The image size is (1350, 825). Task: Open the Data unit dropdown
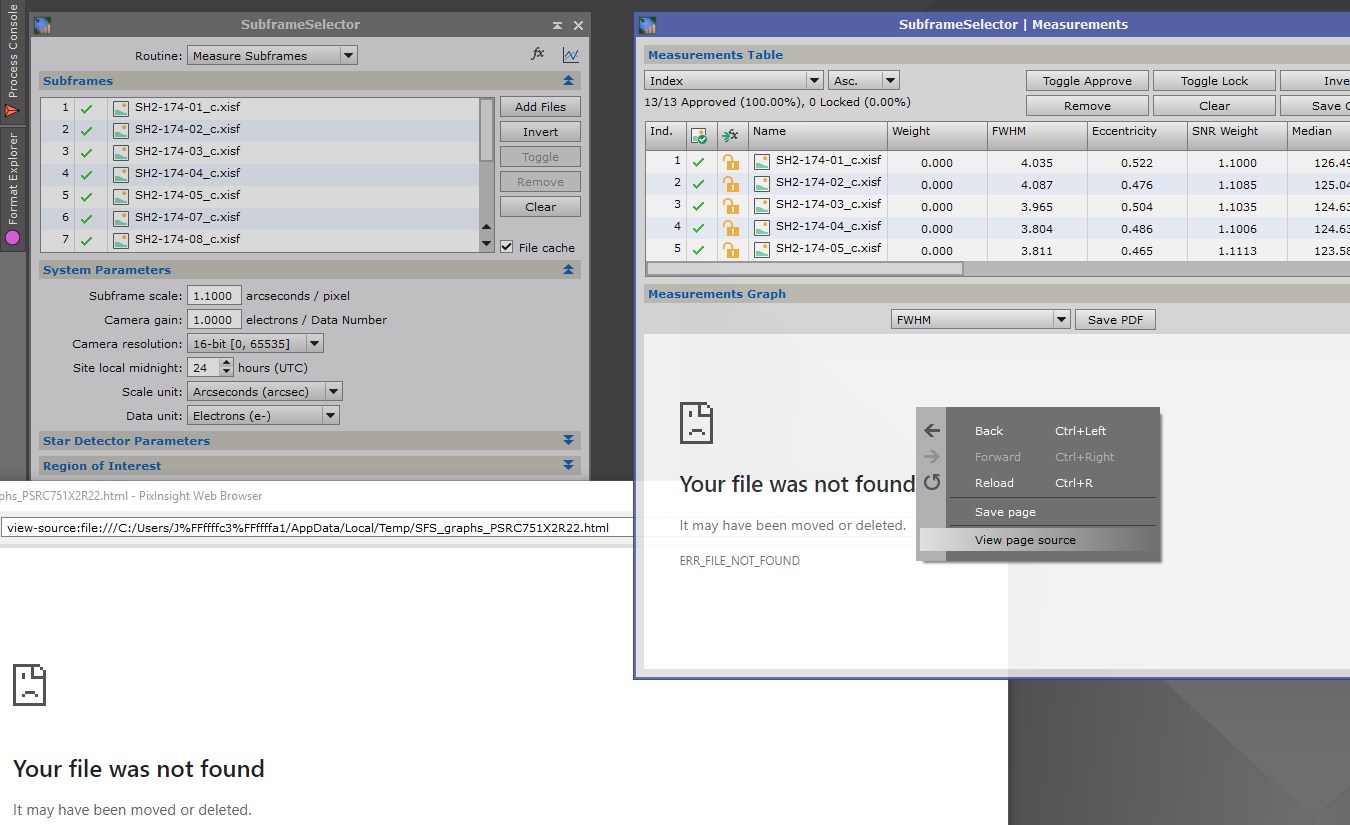click(263, 416)
